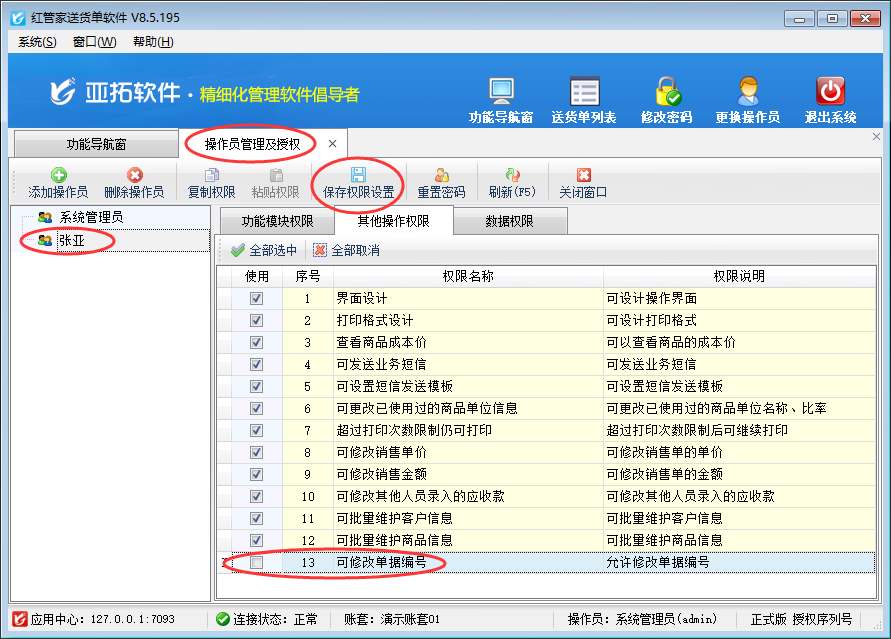
Task: Open the 系统(S) menu
Action: point(37,42)
